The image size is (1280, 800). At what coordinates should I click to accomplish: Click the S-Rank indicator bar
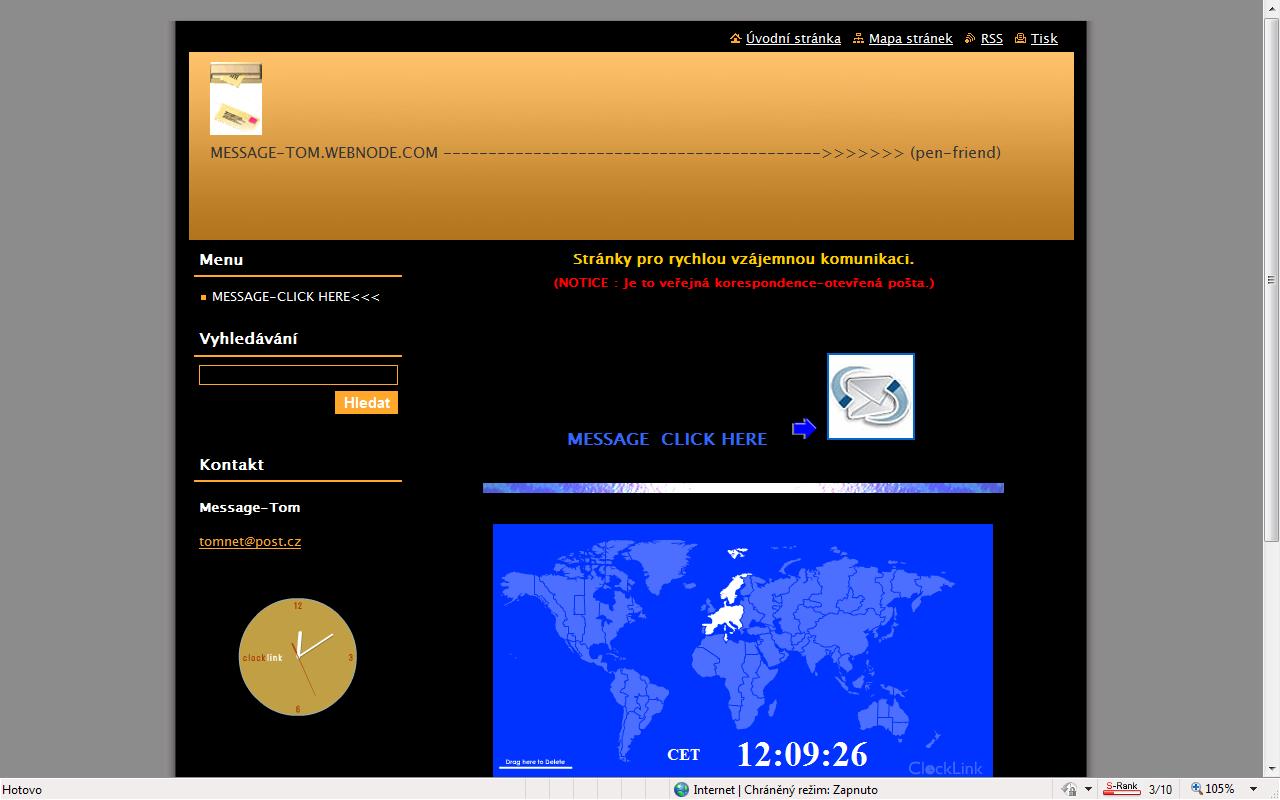coord(1121,789)
